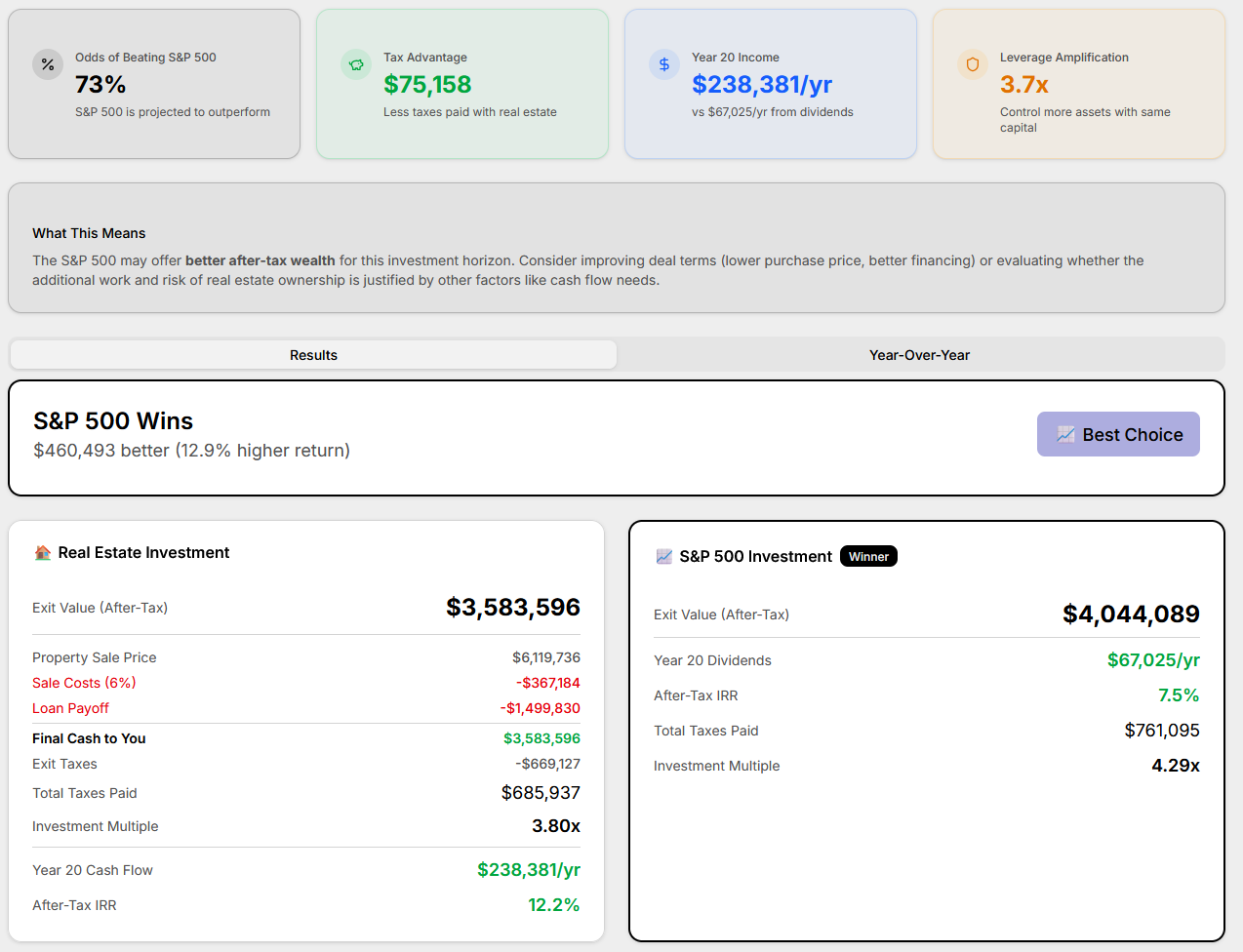Click the S&P 500 exit value $4,044,089

click(1131, 615)
